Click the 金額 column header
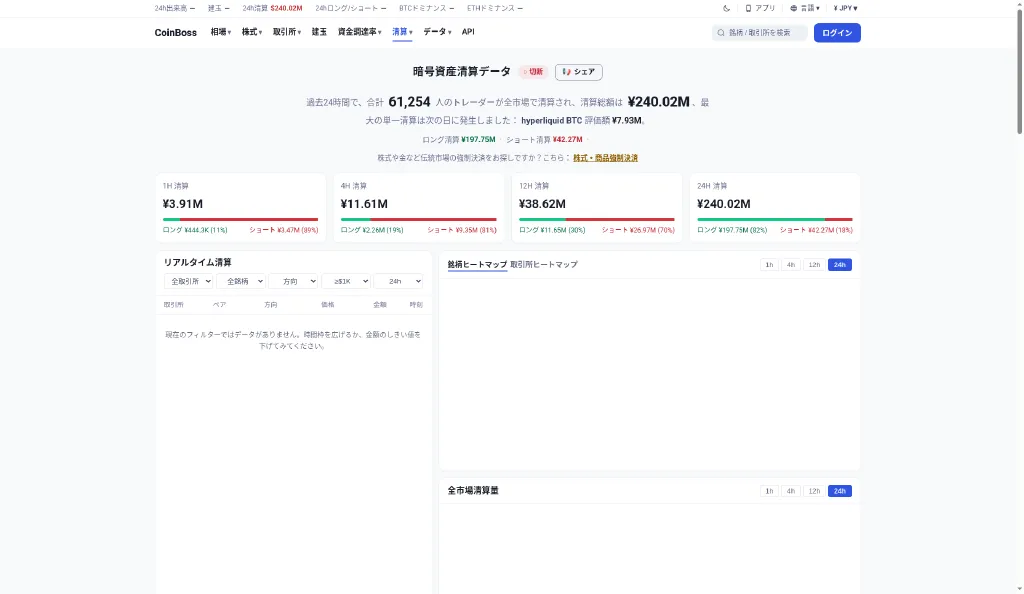The width and height of the screenshot is (1024, 594). pos(379,305)
